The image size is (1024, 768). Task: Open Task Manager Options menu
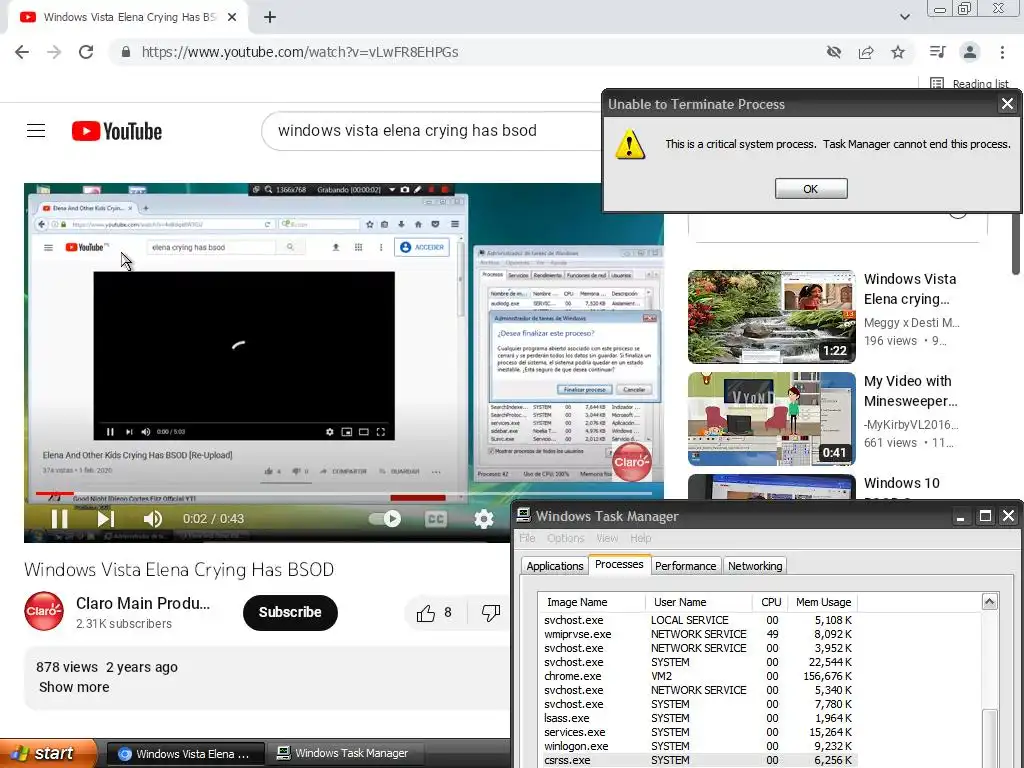tap(566, 538)
